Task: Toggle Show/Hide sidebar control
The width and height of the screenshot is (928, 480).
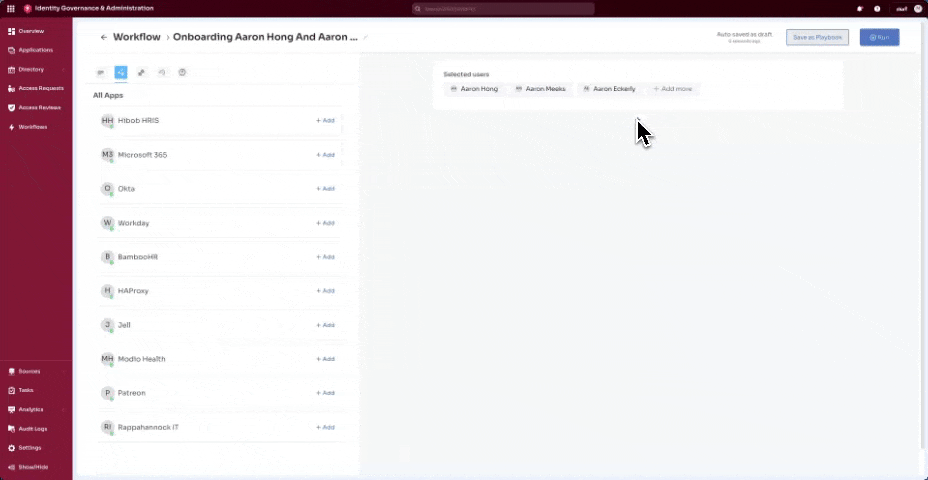Action: click(x=28, y=467)
